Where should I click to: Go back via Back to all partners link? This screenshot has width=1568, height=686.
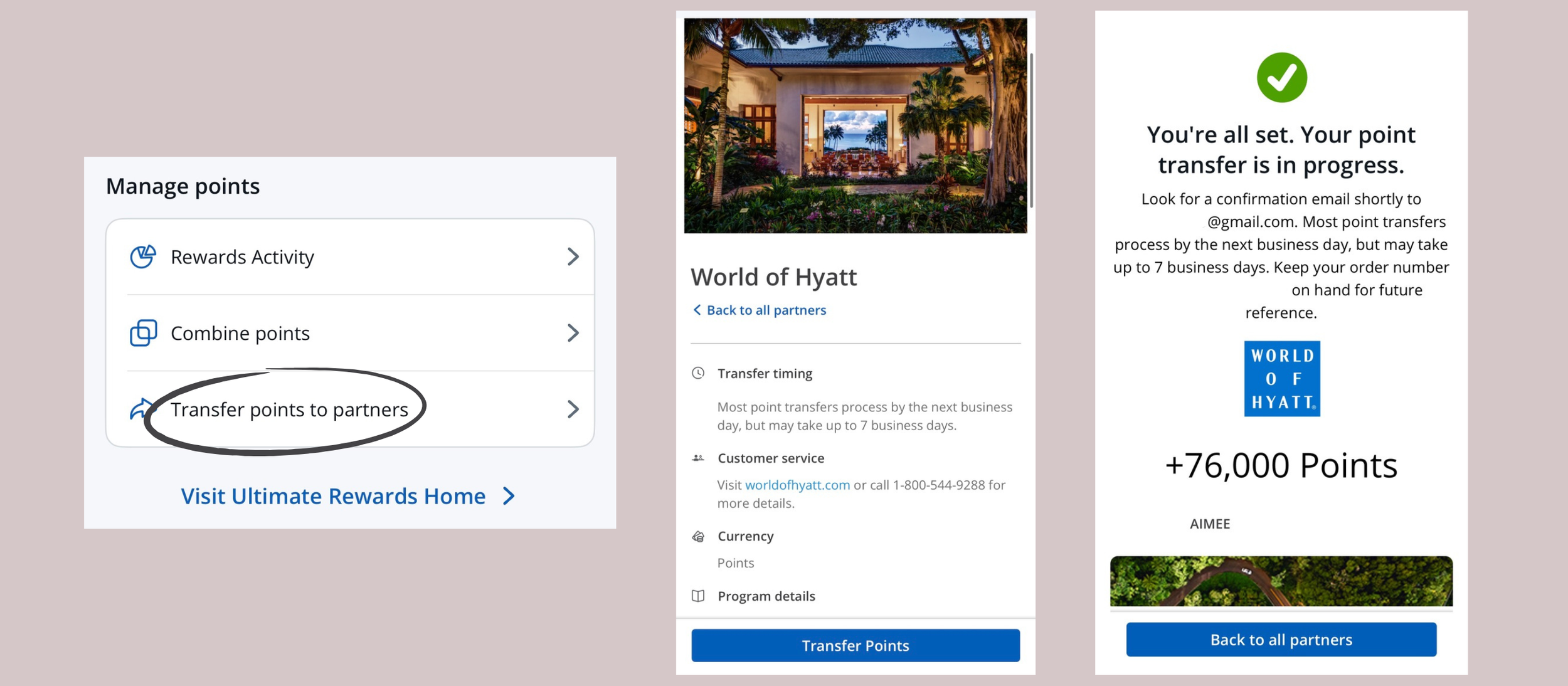click(x=765, y=310)
